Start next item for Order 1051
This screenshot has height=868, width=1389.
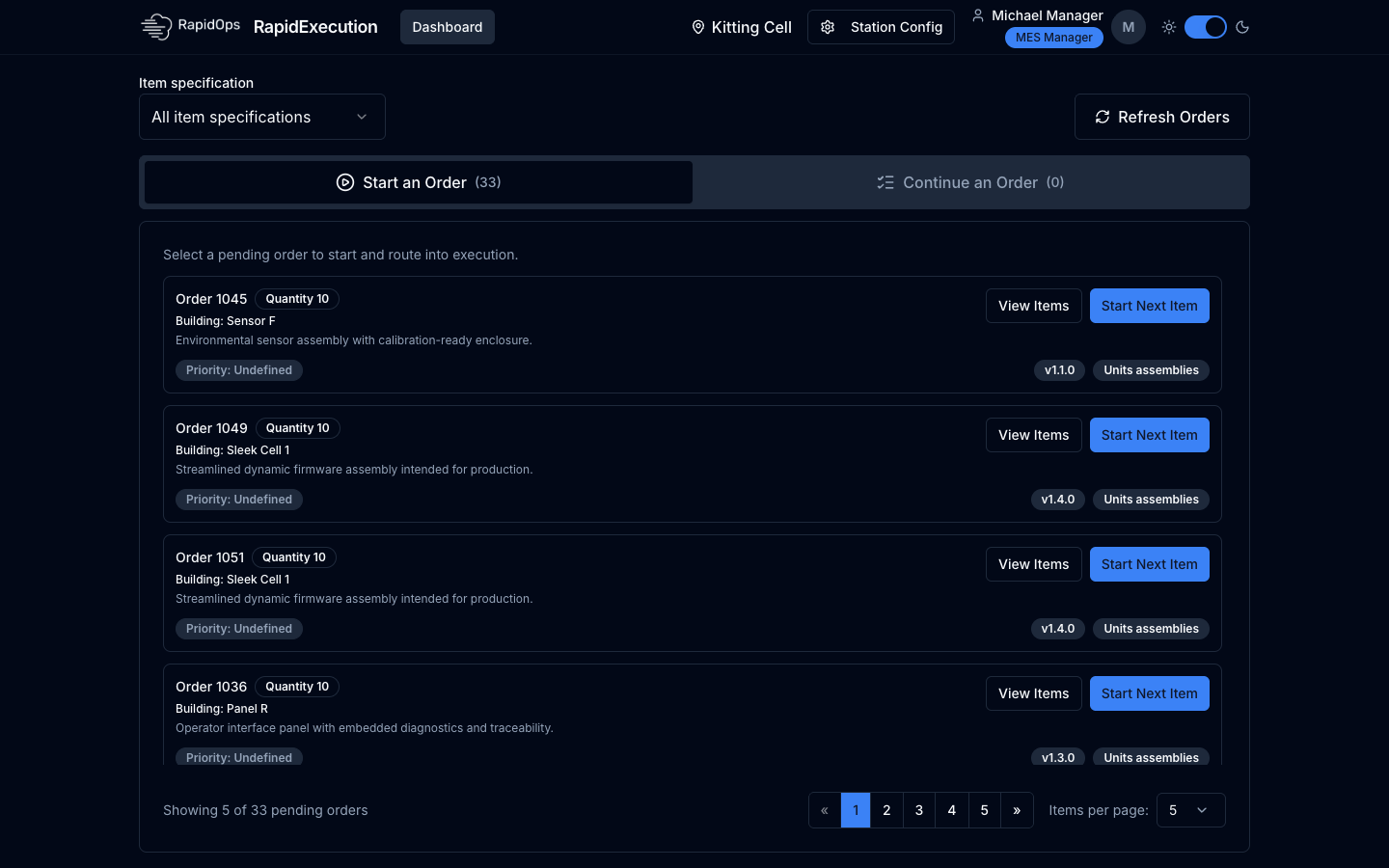[x=1150, y=564]
